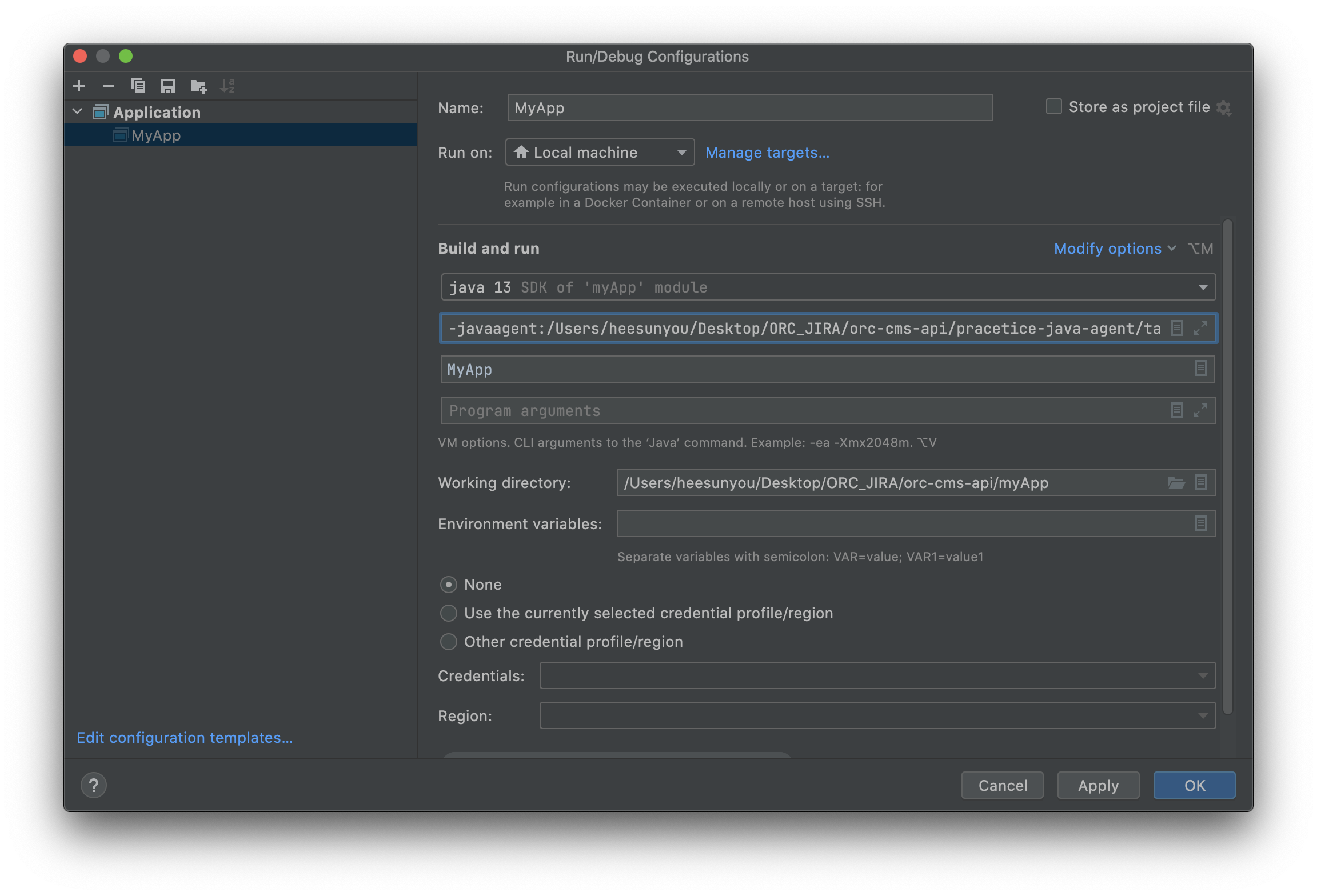The height and width of the screenshot is (896, 1317).
Task: Click the Apply button
Action: [1098, 785]
